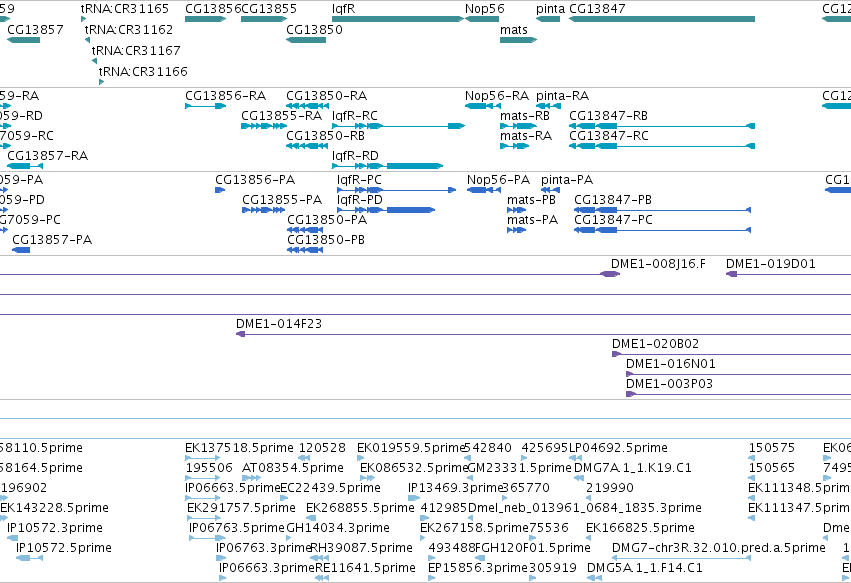Click transcript CG13850-RB
The width and height of the screenshot is (851, 583).
coord(307,146)
